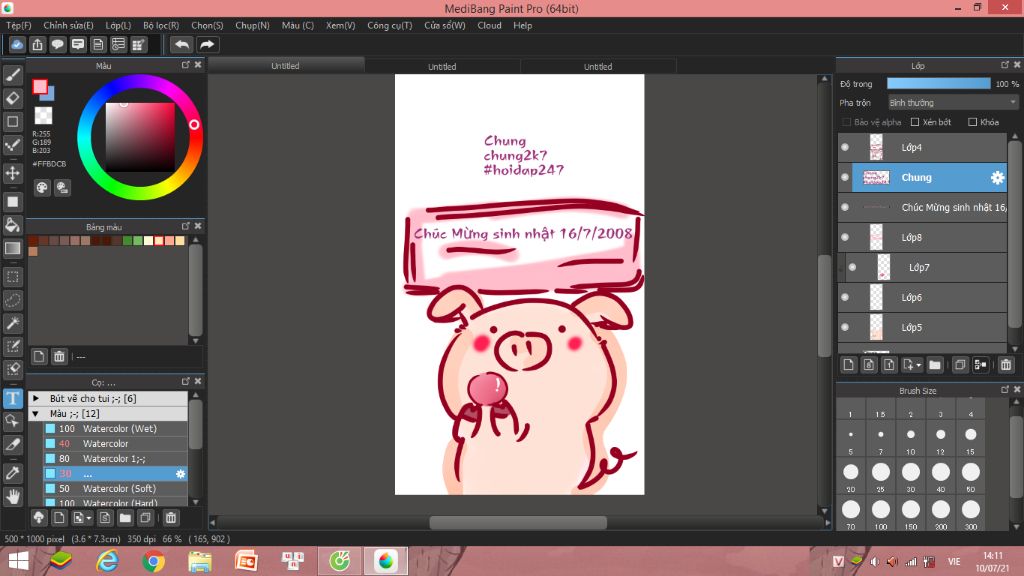This screenshot has height=576, width=1024.
Task: Open the Công cụ(T) menu
Action: [390, 25]
